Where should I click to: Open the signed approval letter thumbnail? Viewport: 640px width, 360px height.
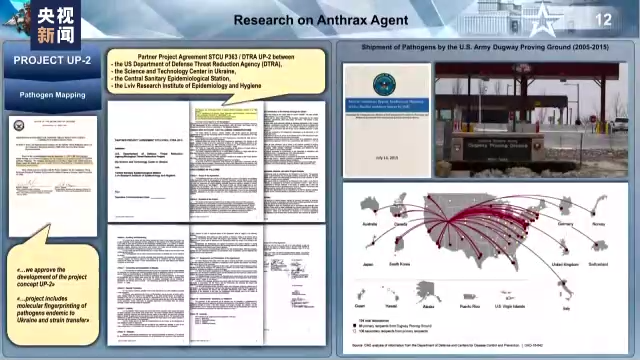click(53, 176)
